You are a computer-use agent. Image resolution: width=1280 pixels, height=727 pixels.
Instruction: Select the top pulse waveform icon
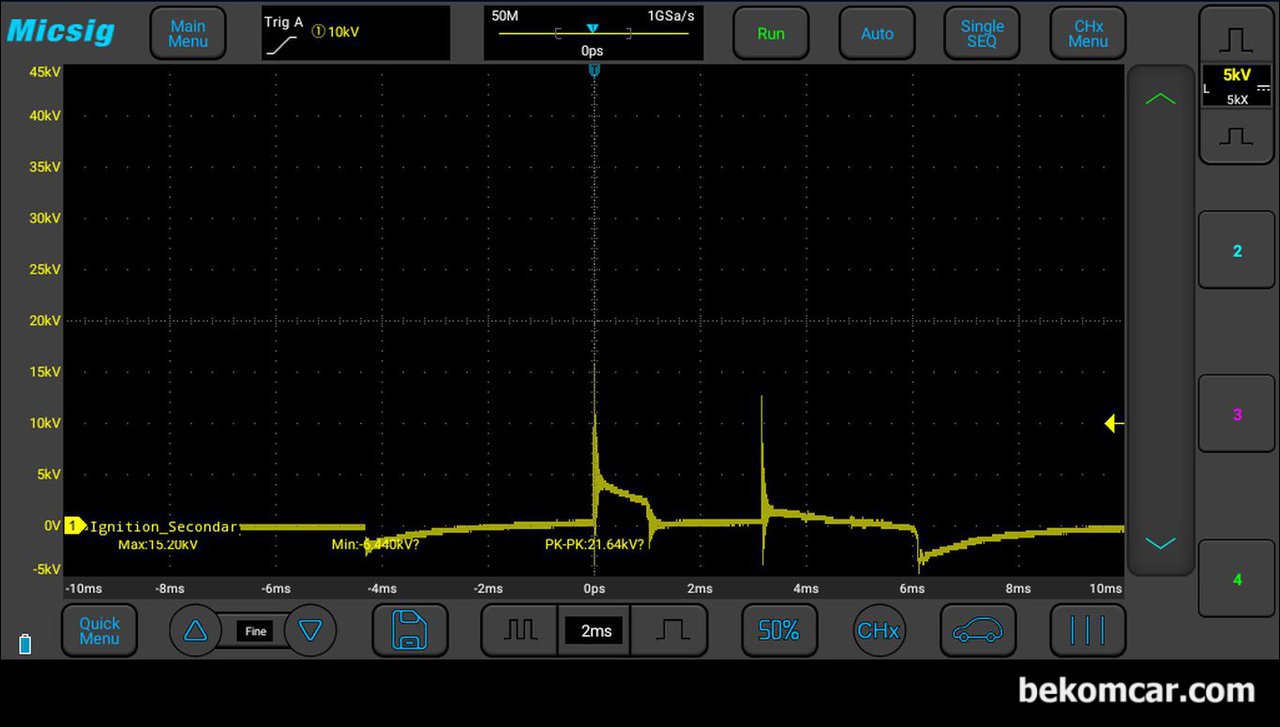click(1236, 37)
